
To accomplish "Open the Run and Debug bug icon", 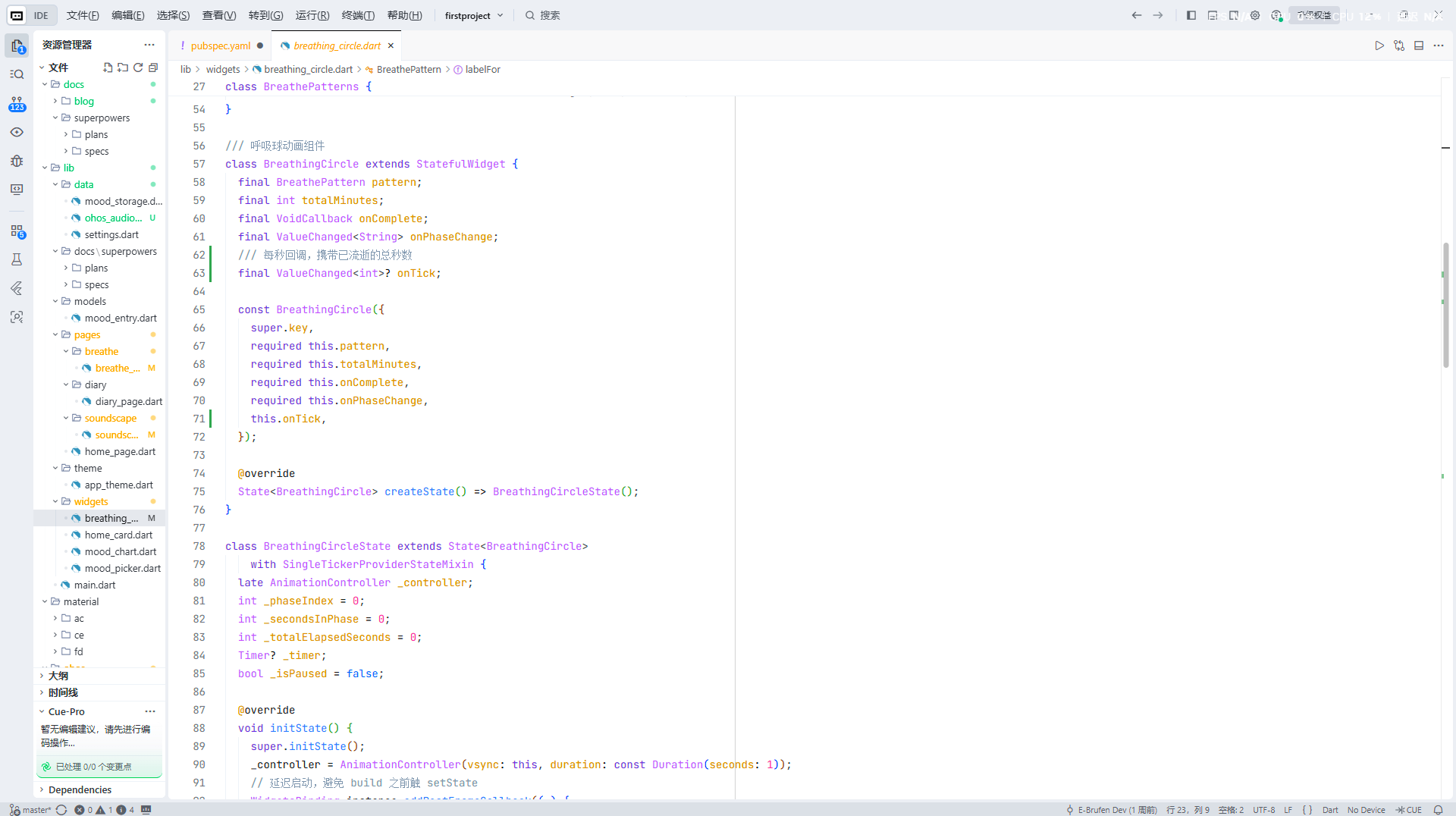I will click(x=17, y=161).
